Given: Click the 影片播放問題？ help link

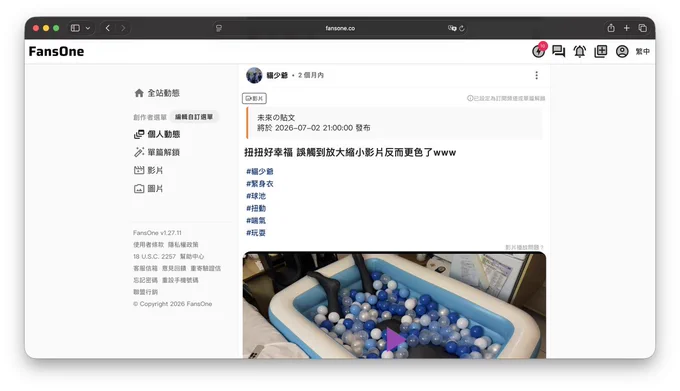Looking at the screenshot, I should 524,247.
